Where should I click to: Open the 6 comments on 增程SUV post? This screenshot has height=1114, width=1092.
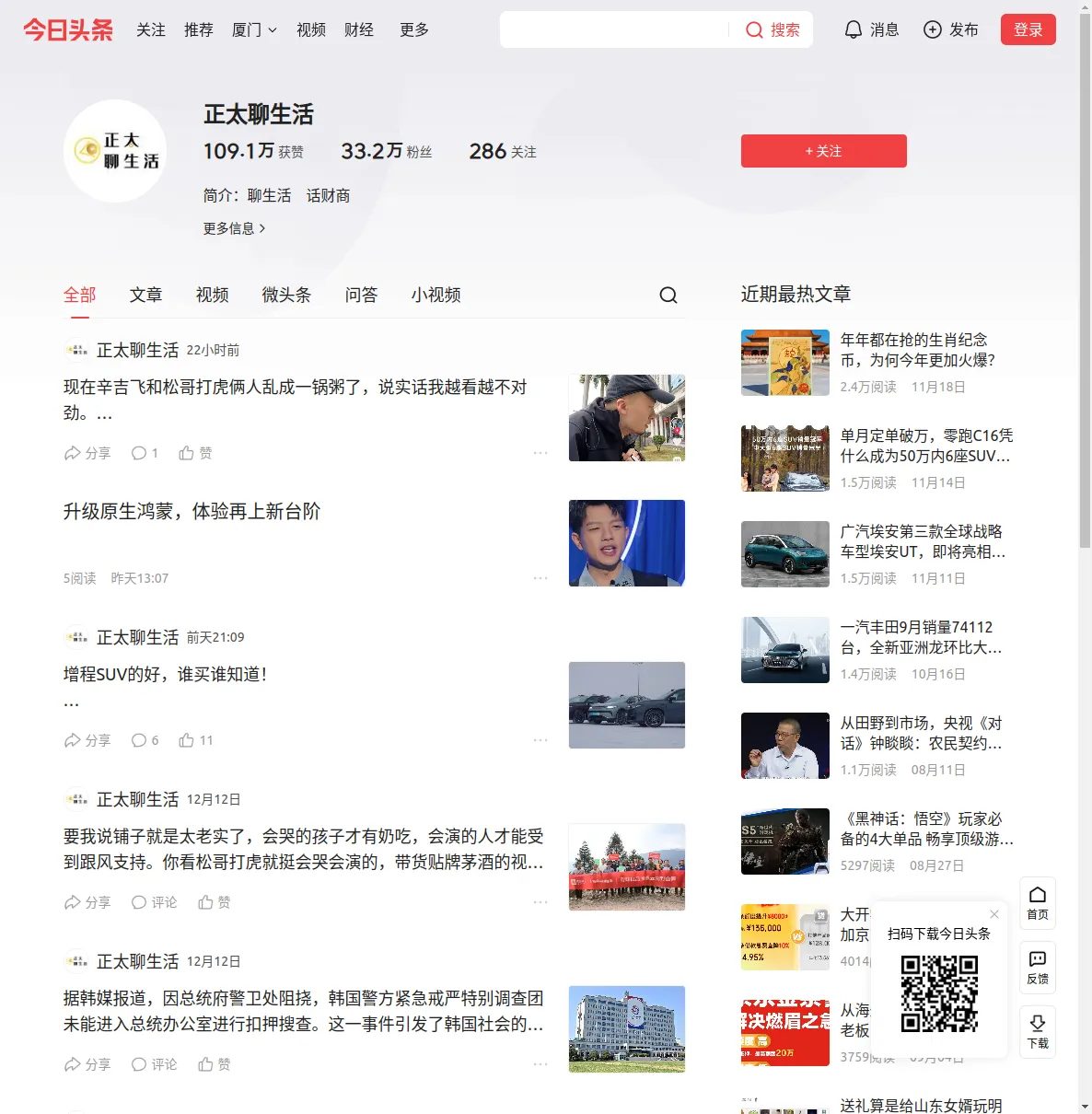[145, 740]
